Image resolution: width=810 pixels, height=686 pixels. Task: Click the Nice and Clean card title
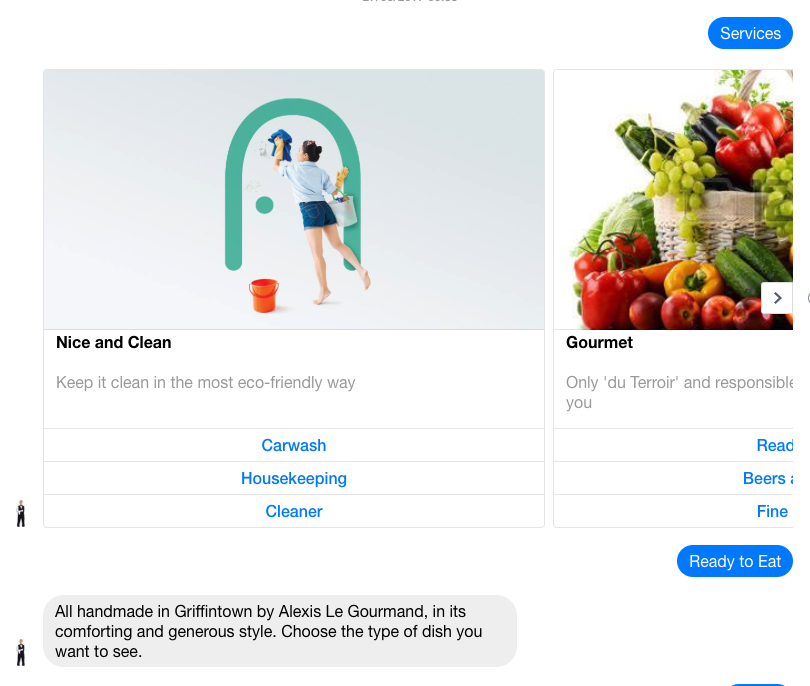click(114, 342)
